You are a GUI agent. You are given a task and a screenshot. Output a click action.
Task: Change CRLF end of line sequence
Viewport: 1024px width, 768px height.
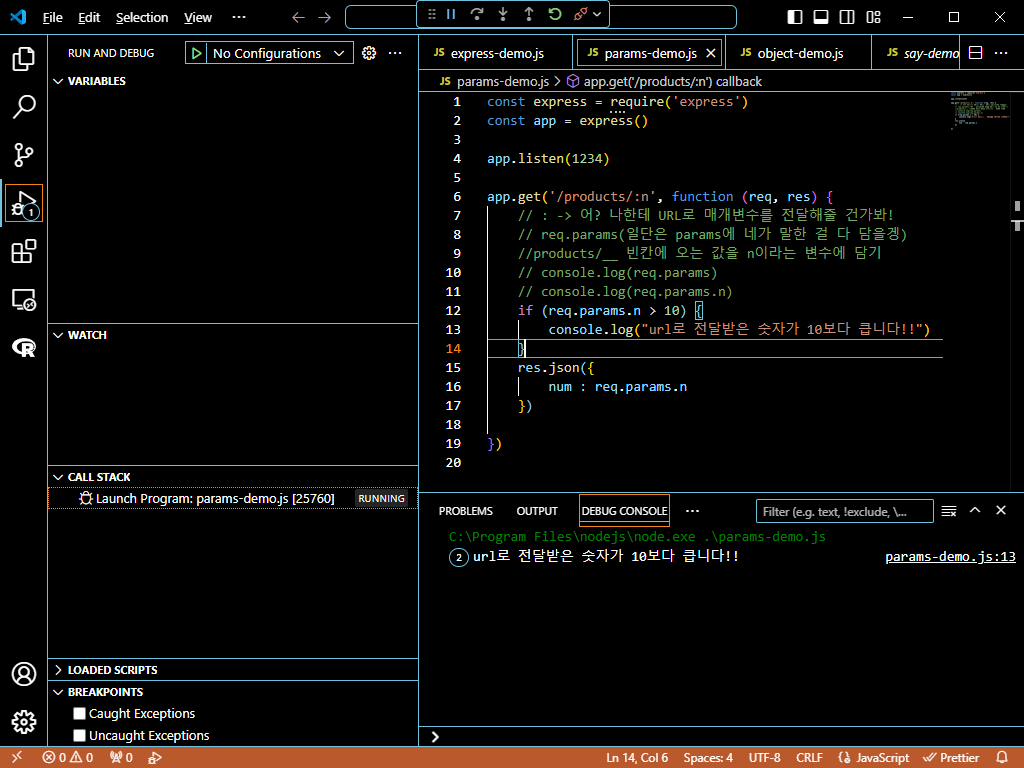[809, 758]
